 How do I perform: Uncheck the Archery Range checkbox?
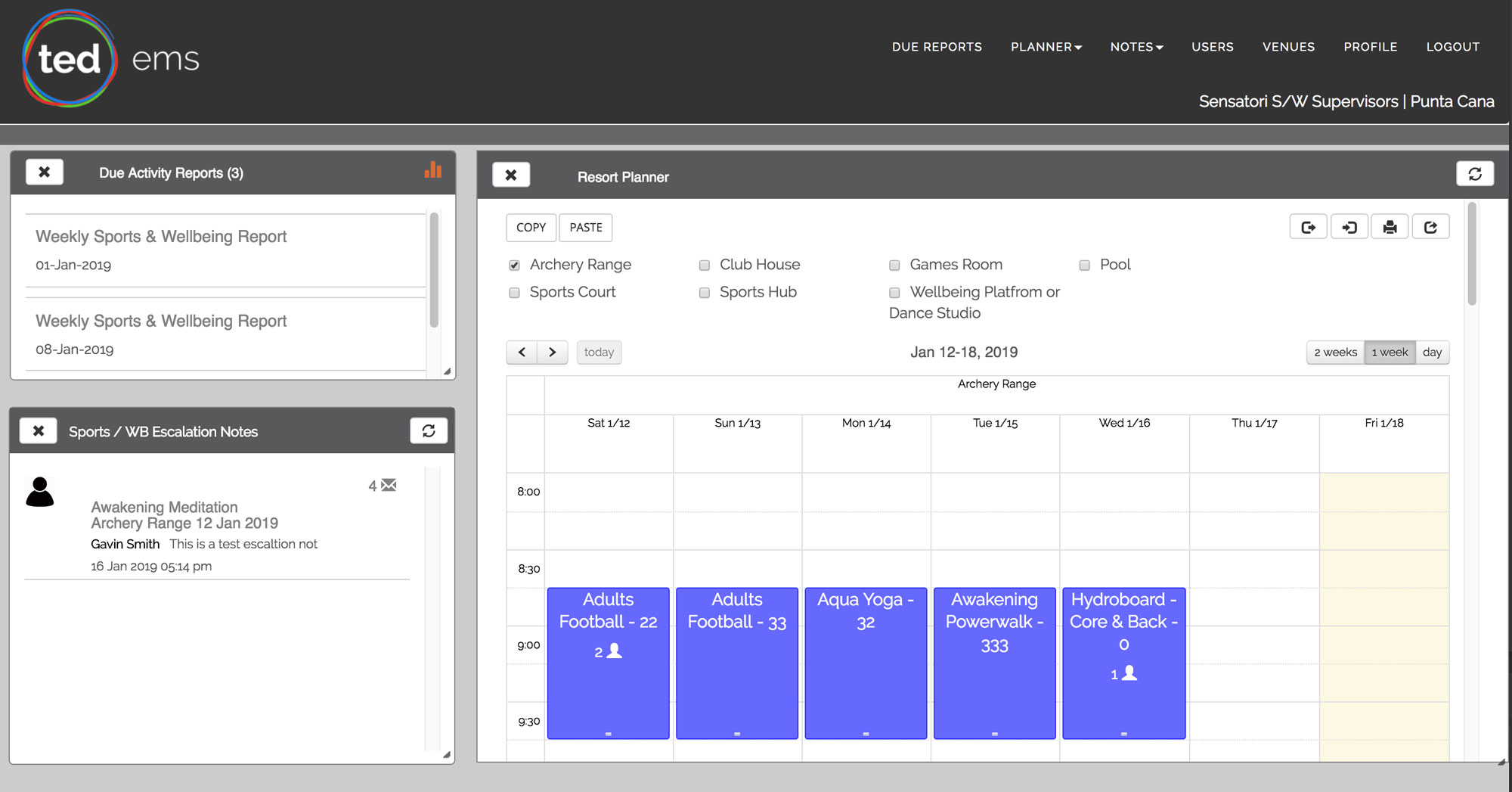515,266
